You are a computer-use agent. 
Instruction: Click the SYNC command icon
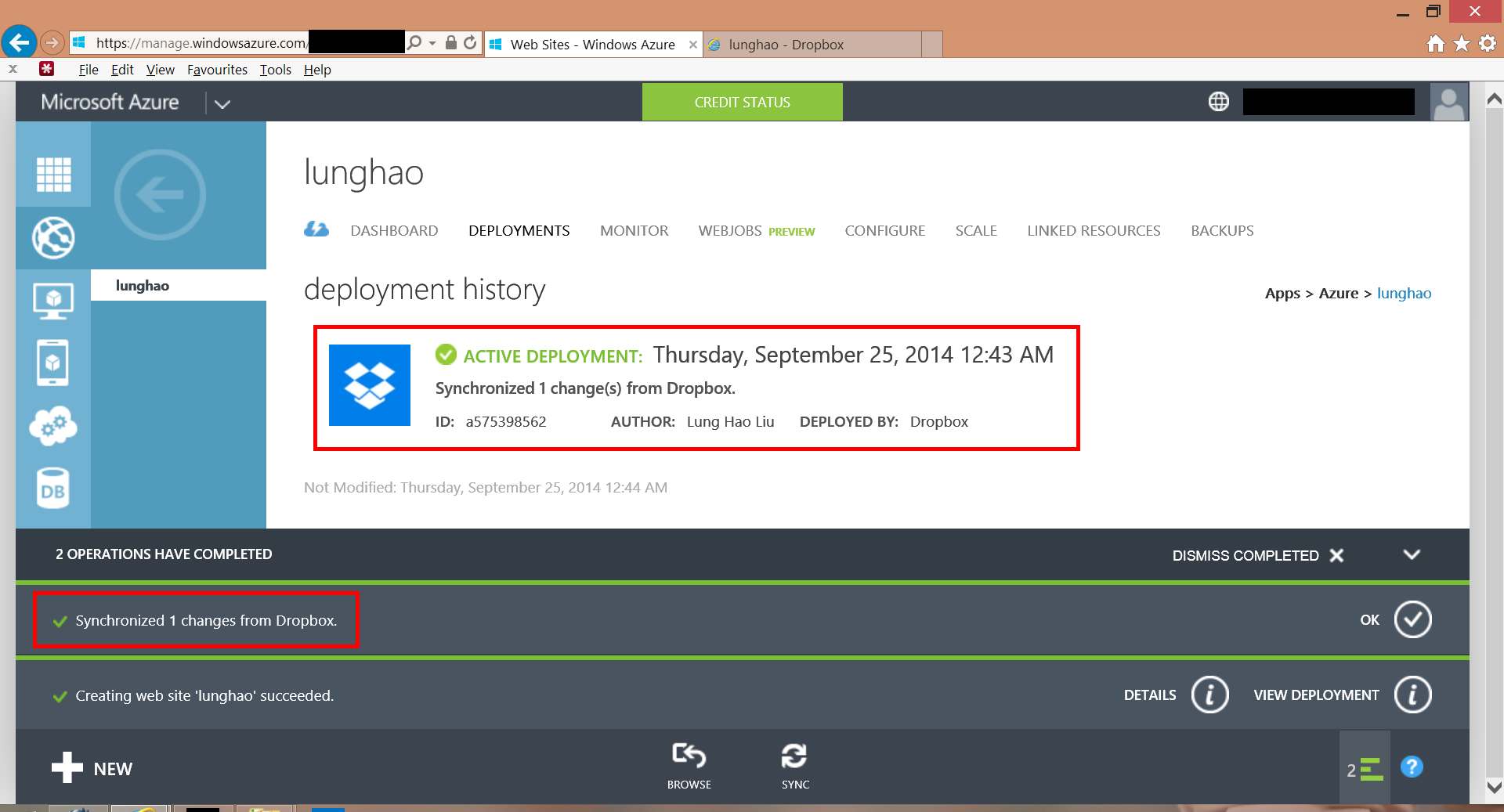[794, 756]
